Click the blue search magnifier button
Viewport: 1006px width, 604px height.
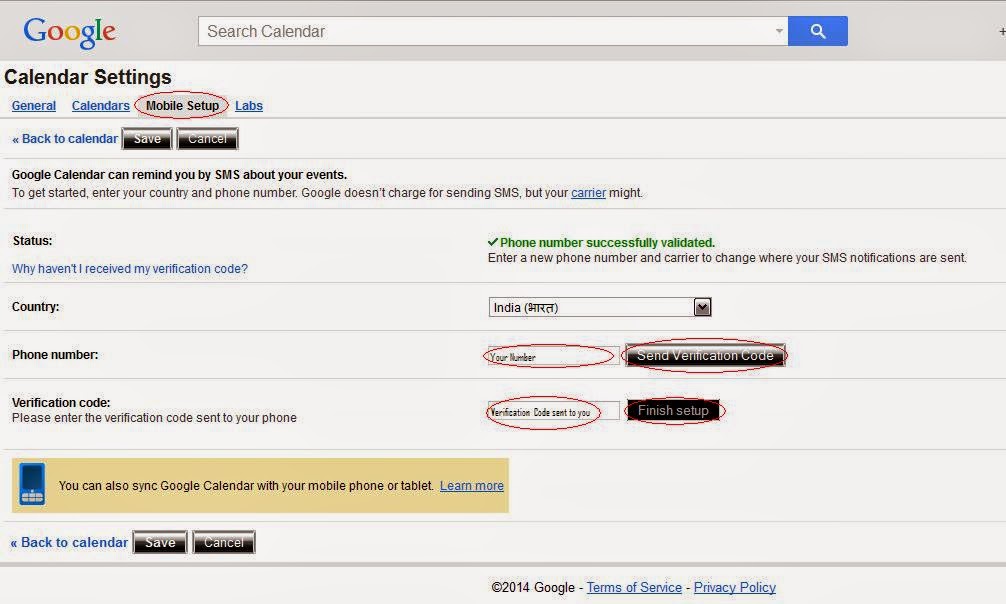point(817,31)
